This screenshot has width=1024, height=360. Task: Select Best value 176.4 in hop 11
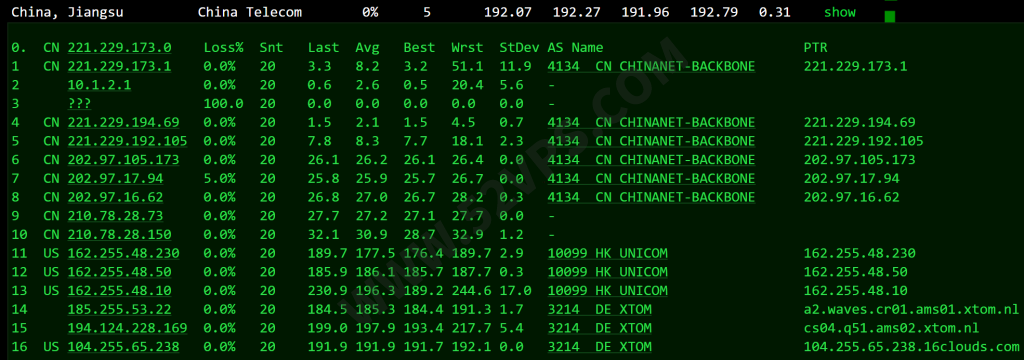click(x=423, y=254)
